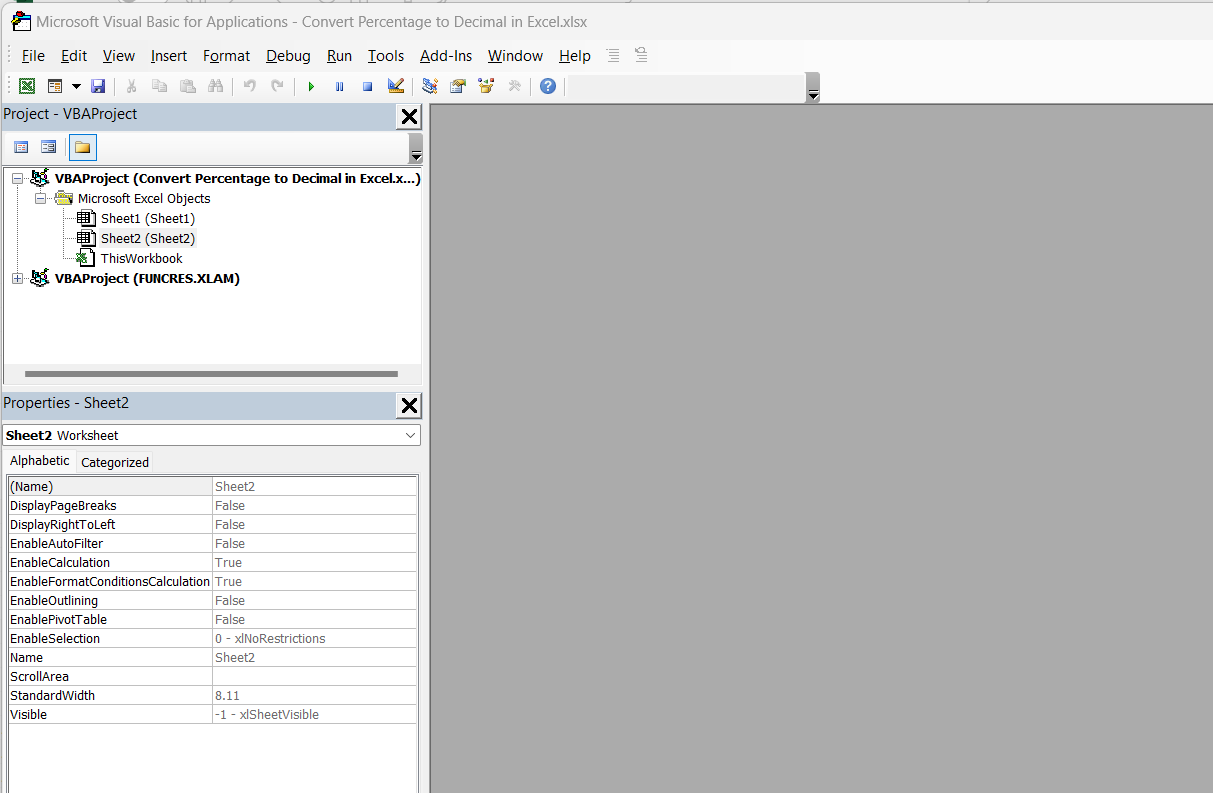Open the Window menu
Screen dimensions: 1213x793
pos(515,56)
